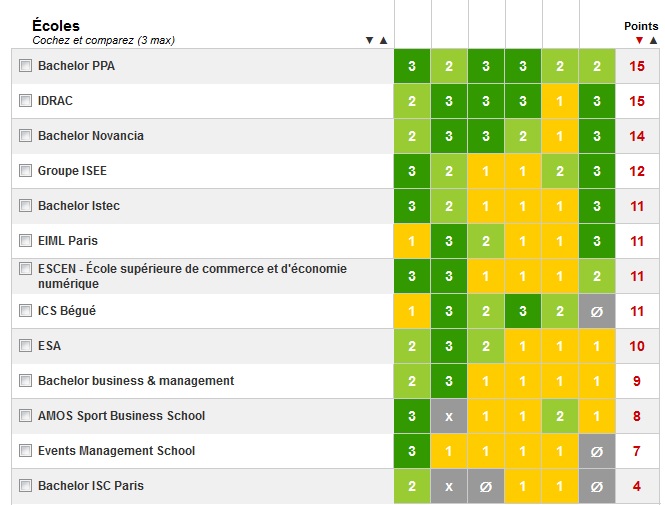This screenshot has width=665, height=505.
Task: Click the Points column header
Action: pyautogui.click(x=641, y=26)
